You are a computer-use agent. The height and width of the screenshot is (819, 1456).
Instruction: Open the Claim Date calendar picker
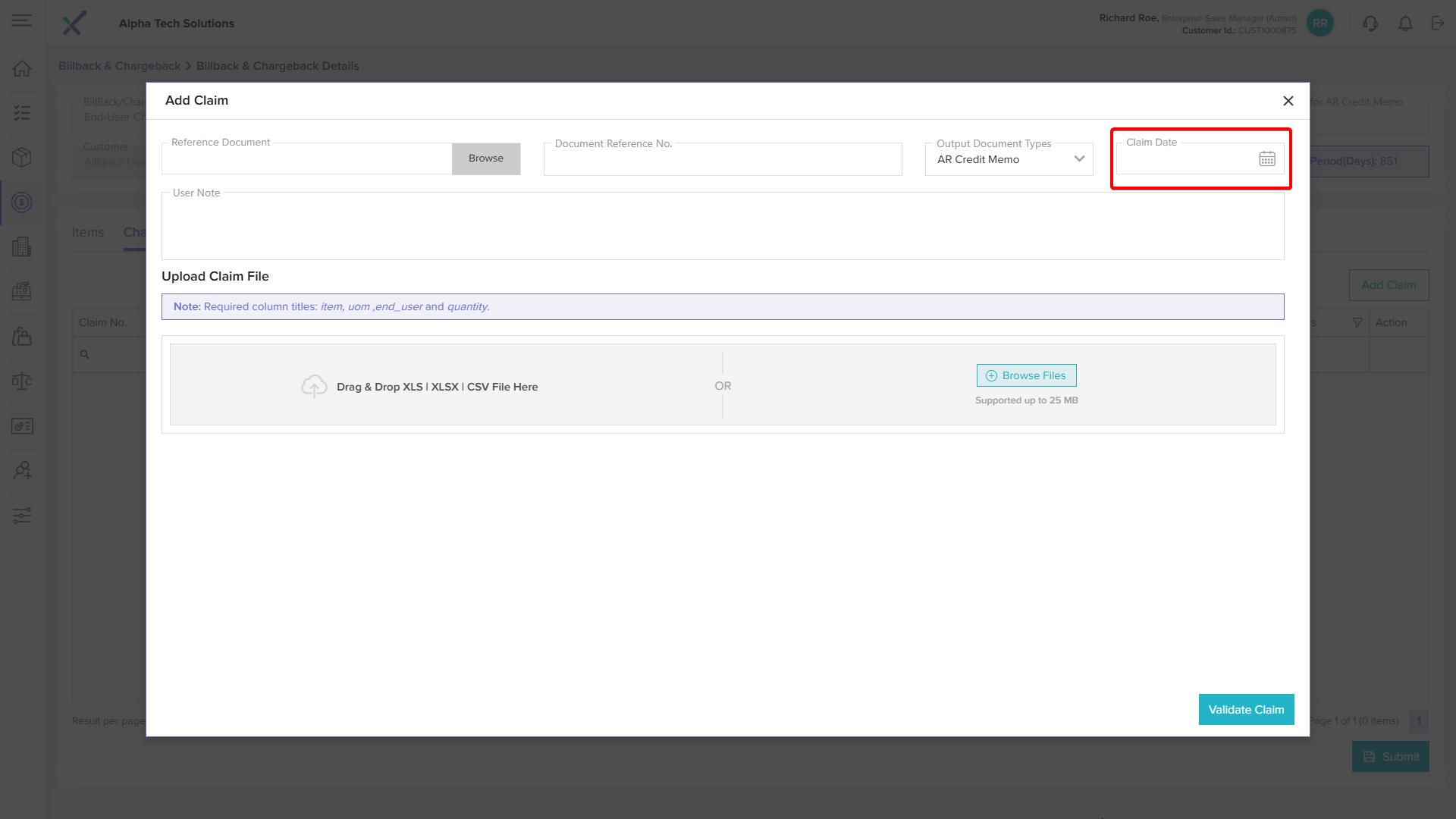click(1266, 159)
